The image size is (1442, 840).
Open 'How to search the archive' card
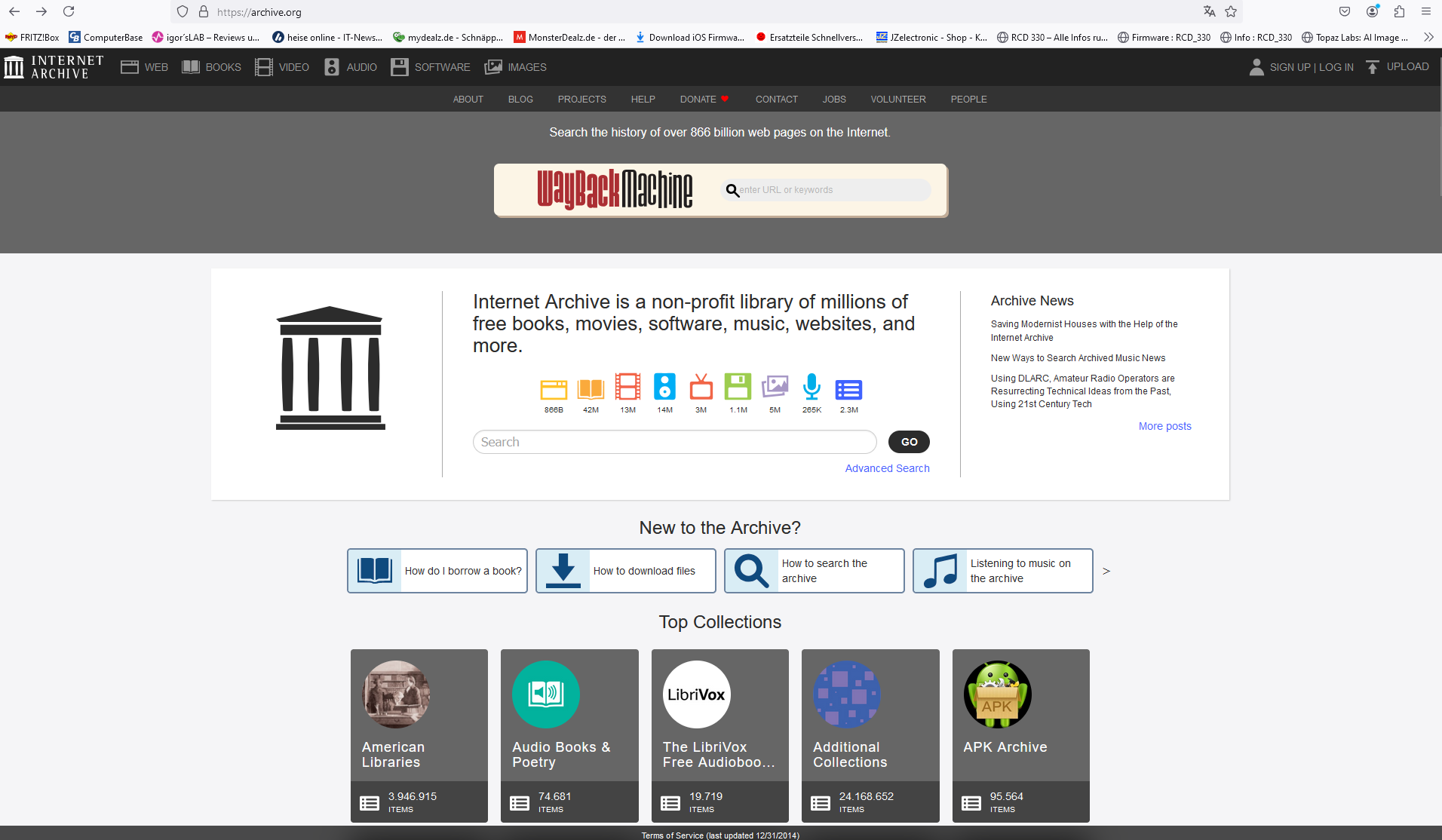coord(815,571)
